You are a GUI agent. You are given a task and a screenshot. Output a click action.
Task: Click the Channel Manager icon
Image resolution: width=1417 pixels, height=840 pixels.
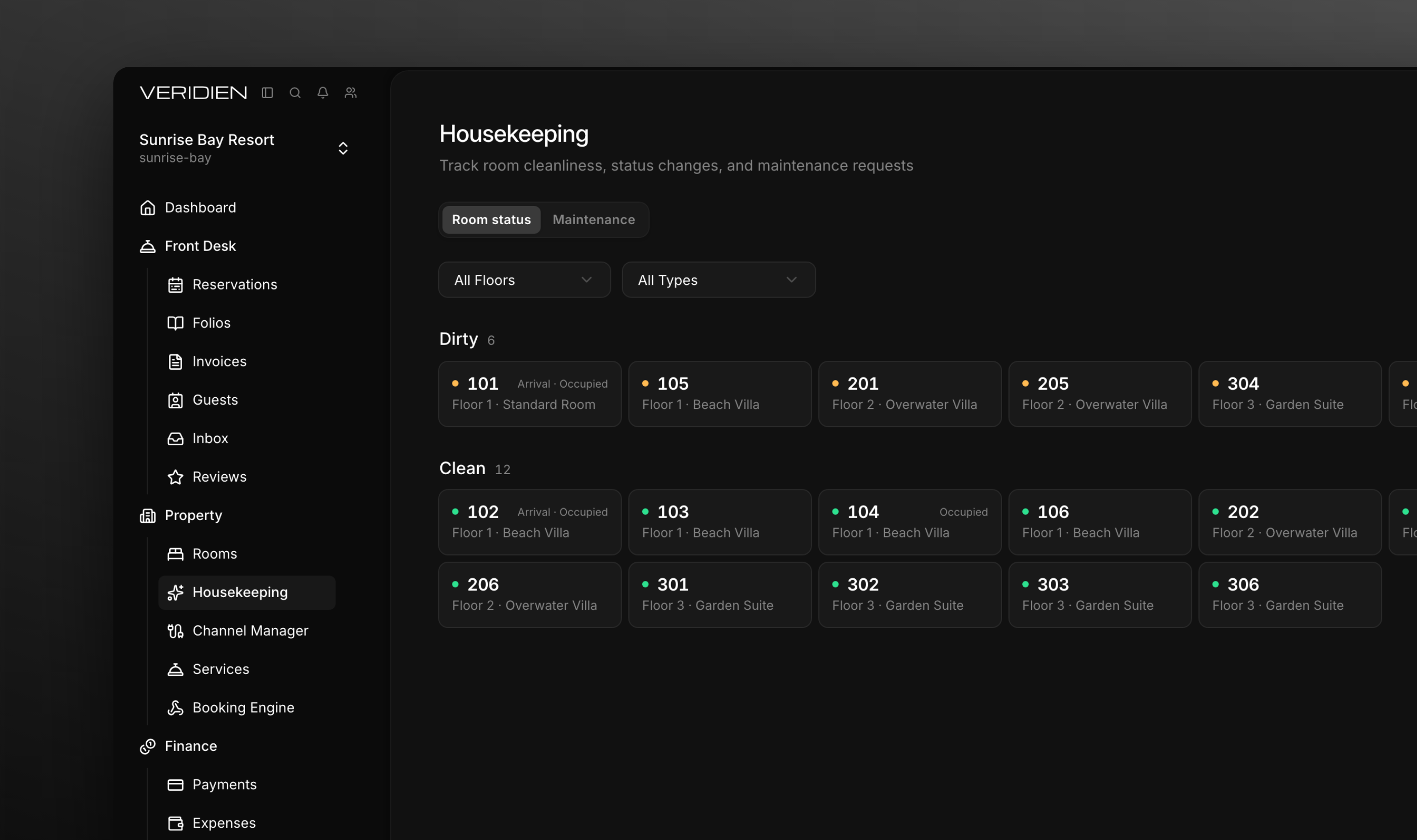click(176, 631)
